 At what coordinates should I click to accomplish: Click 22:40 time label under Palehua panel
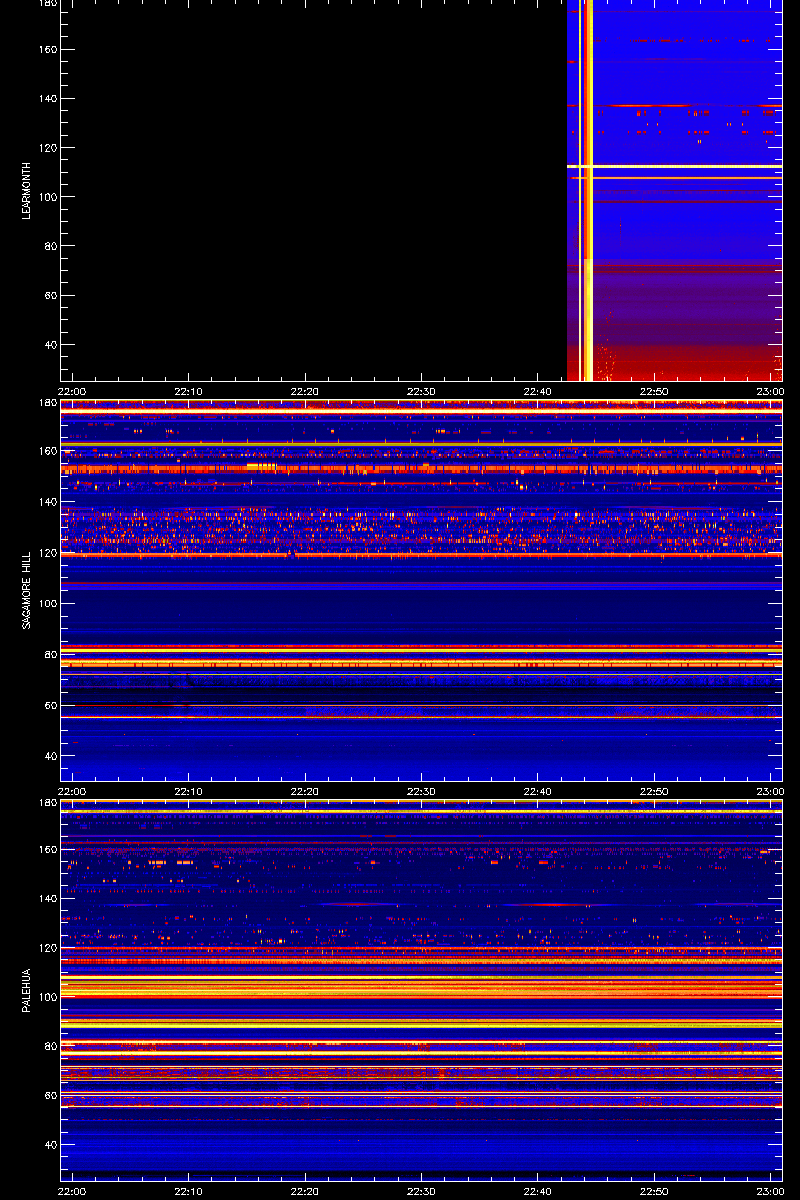coord(538,1192)
